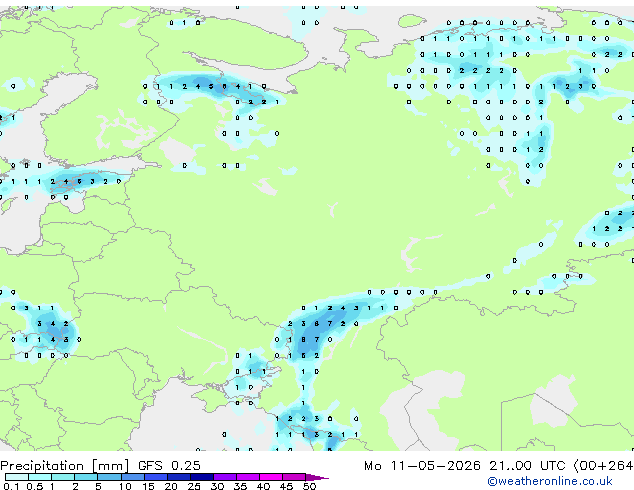The width and height of the screenshot is (634, 490).
Task: Click the '40' legend scale label
Action: click(263, 486)
